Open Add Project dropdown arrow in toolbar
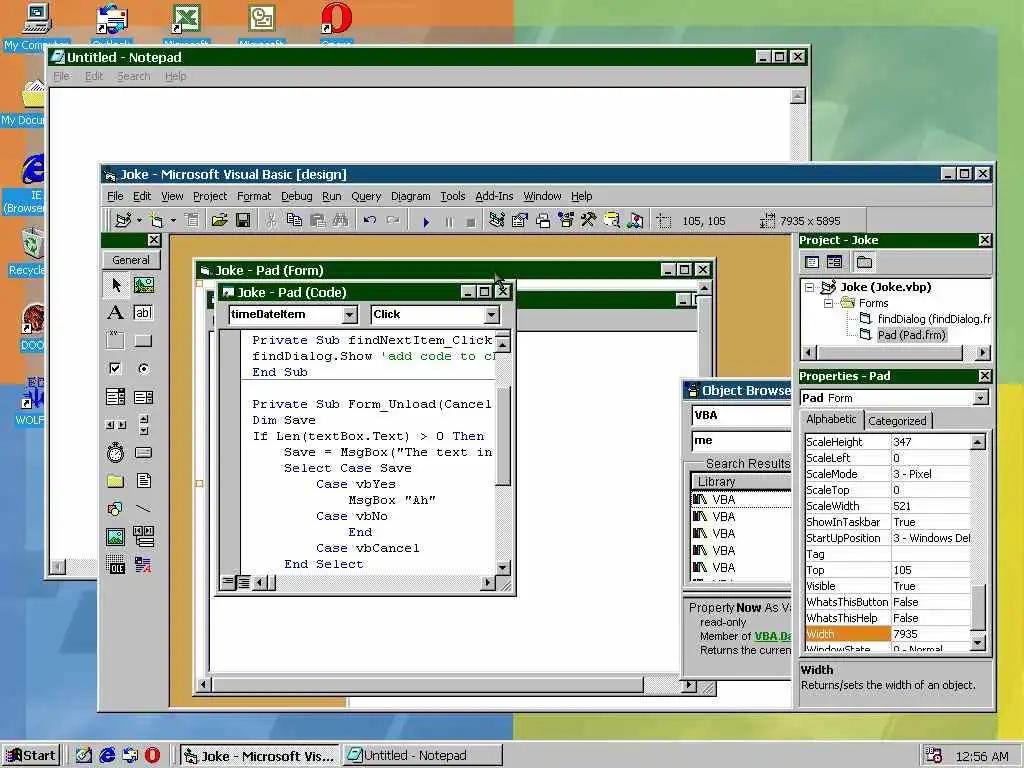The width and height of the screenshot is (1024, 768). pyautogui.click(x=139, y=221)
